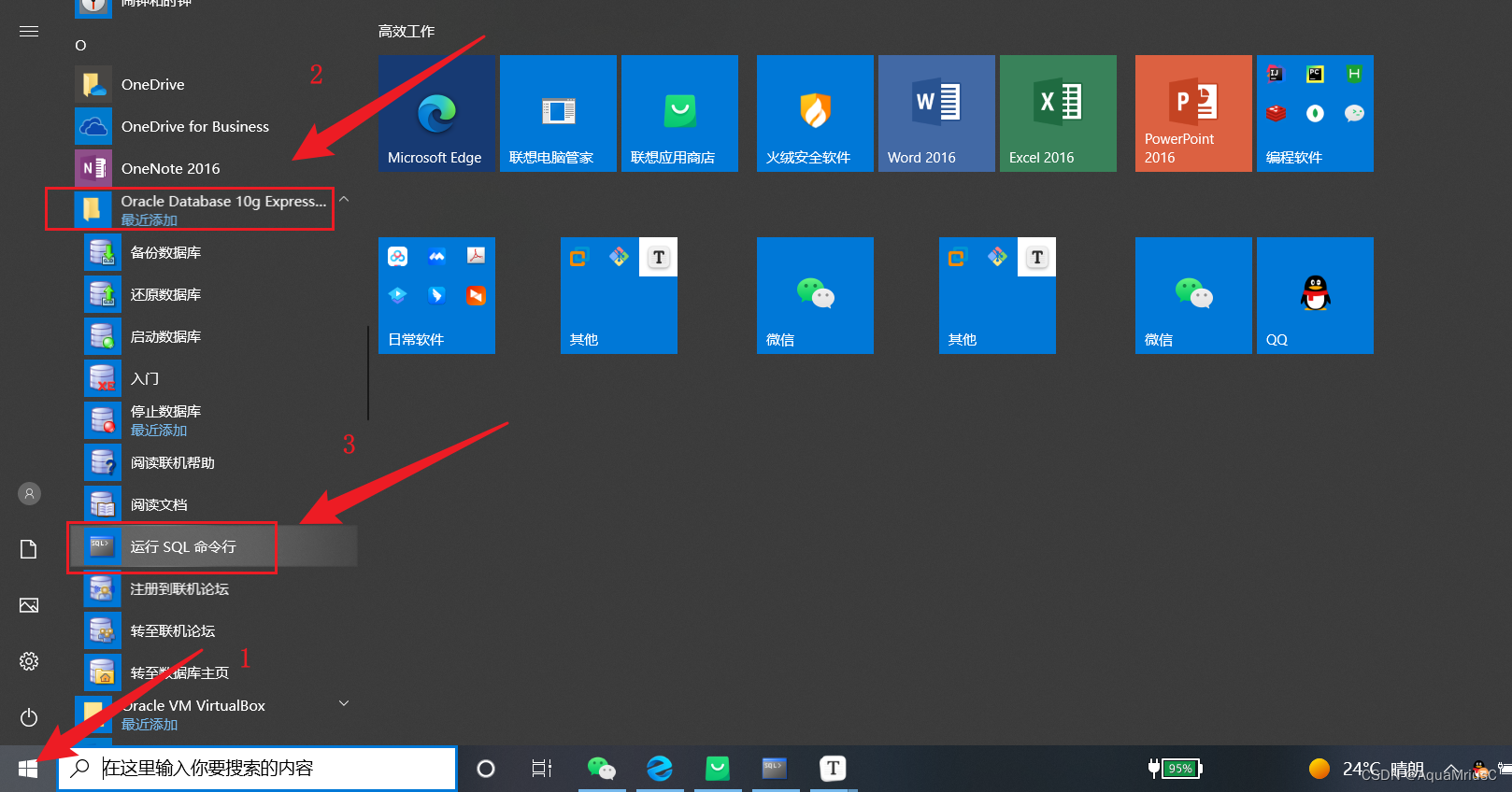The height and width of the screenshot is (792, 1512).
Task: Open Typora from the taskbar
Action: [x=833, y=769]
